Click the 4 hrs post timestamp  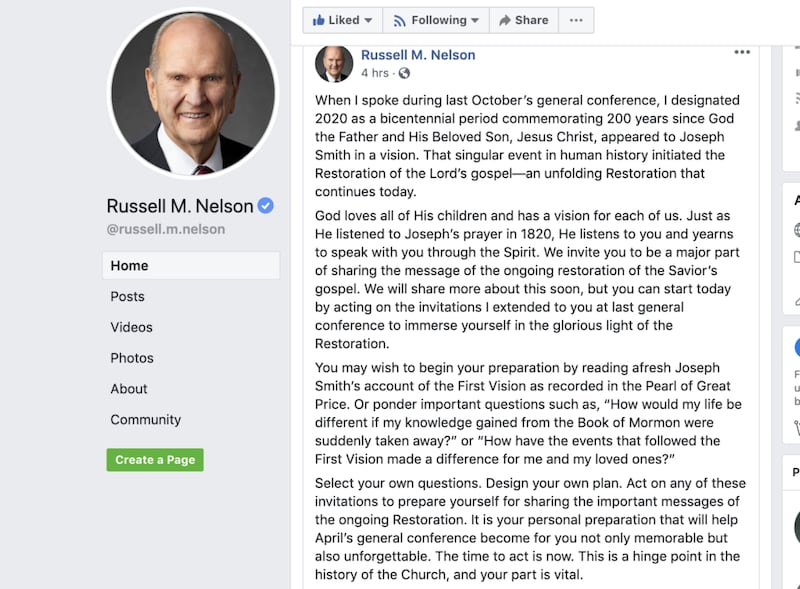pyautogui.click(x=375, y=73)
